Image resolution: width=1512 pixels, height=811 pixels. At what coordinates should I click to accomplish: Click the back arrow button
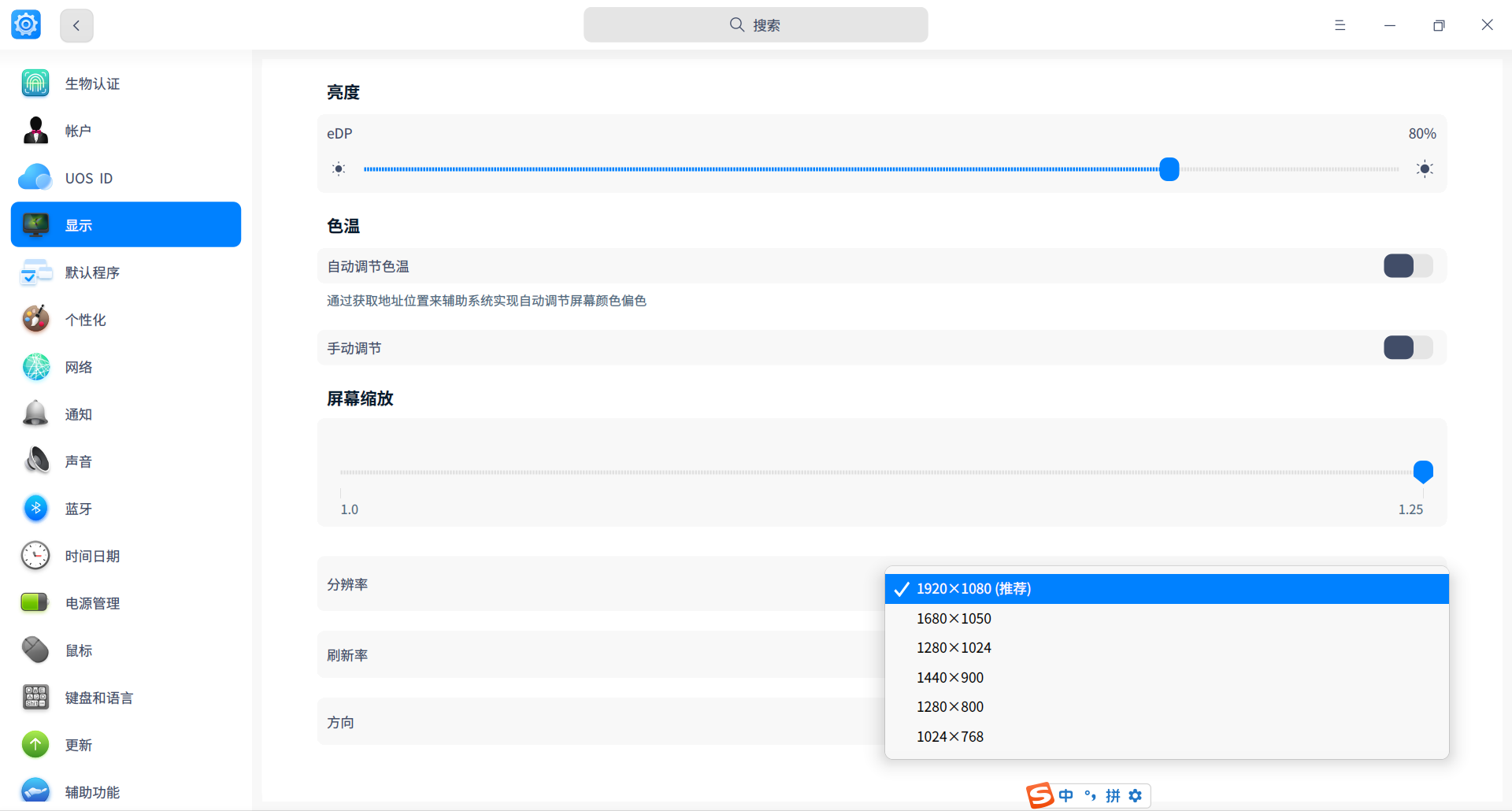pyautogui.click(x=76, y=24)
